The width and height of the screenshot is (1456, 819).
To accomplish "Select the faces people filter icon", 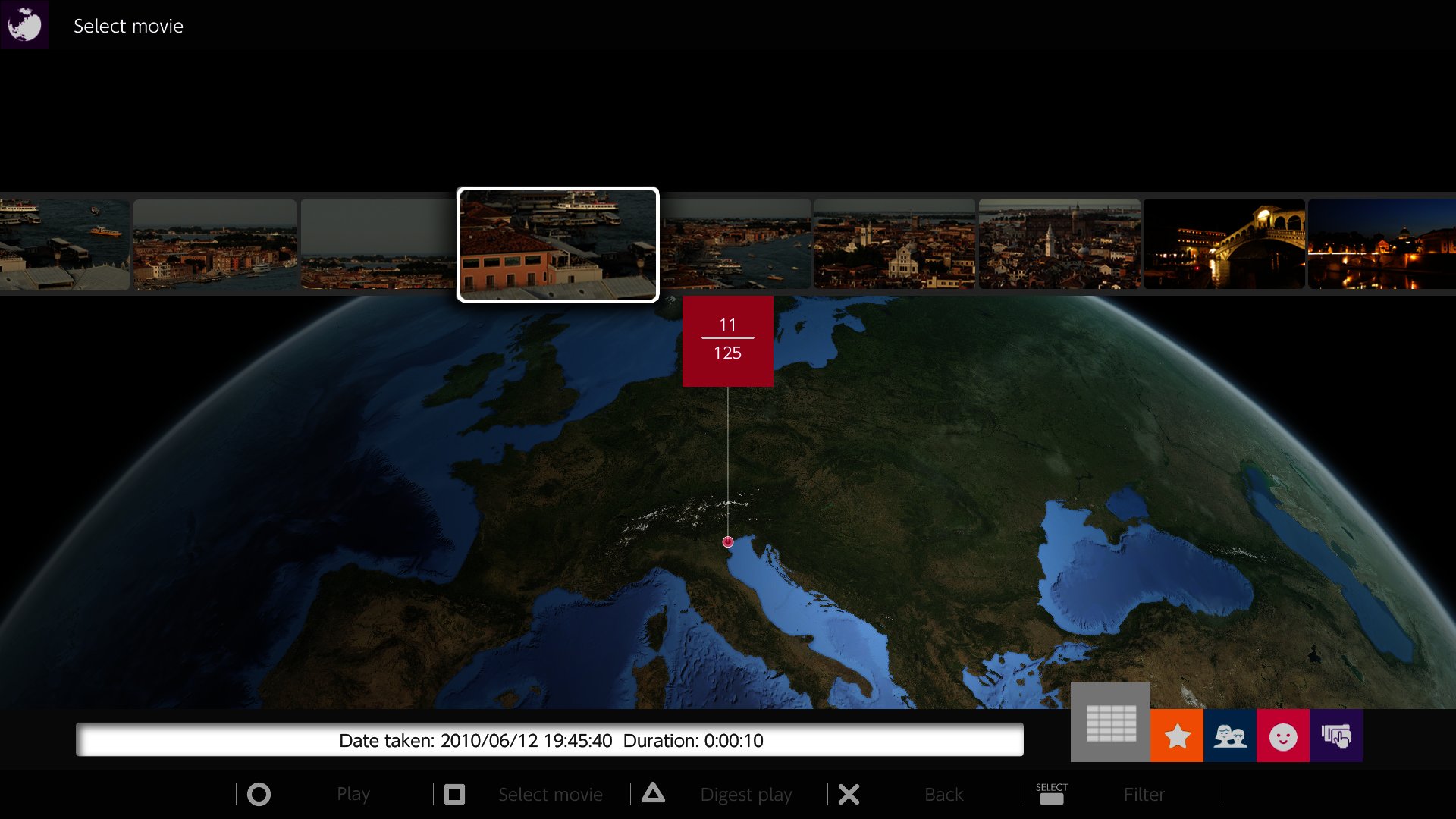I will [x=1230, y=736].
